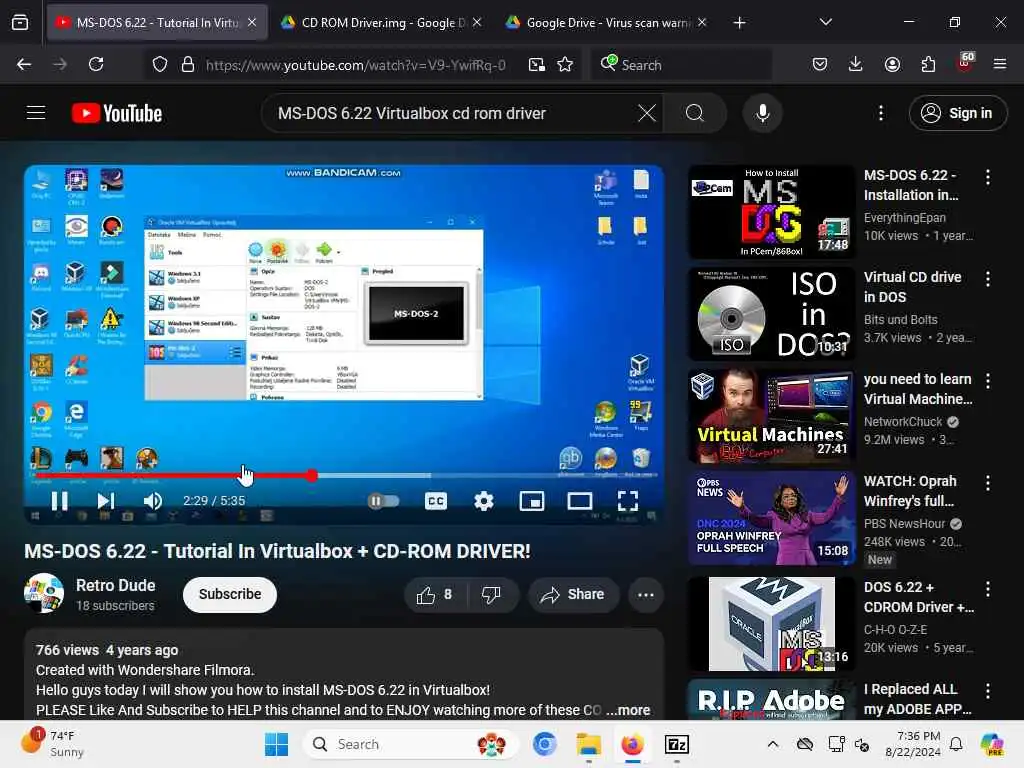The image size is (1024, 768).
Task: Search with your voice microphone
Action: [762, 113]
